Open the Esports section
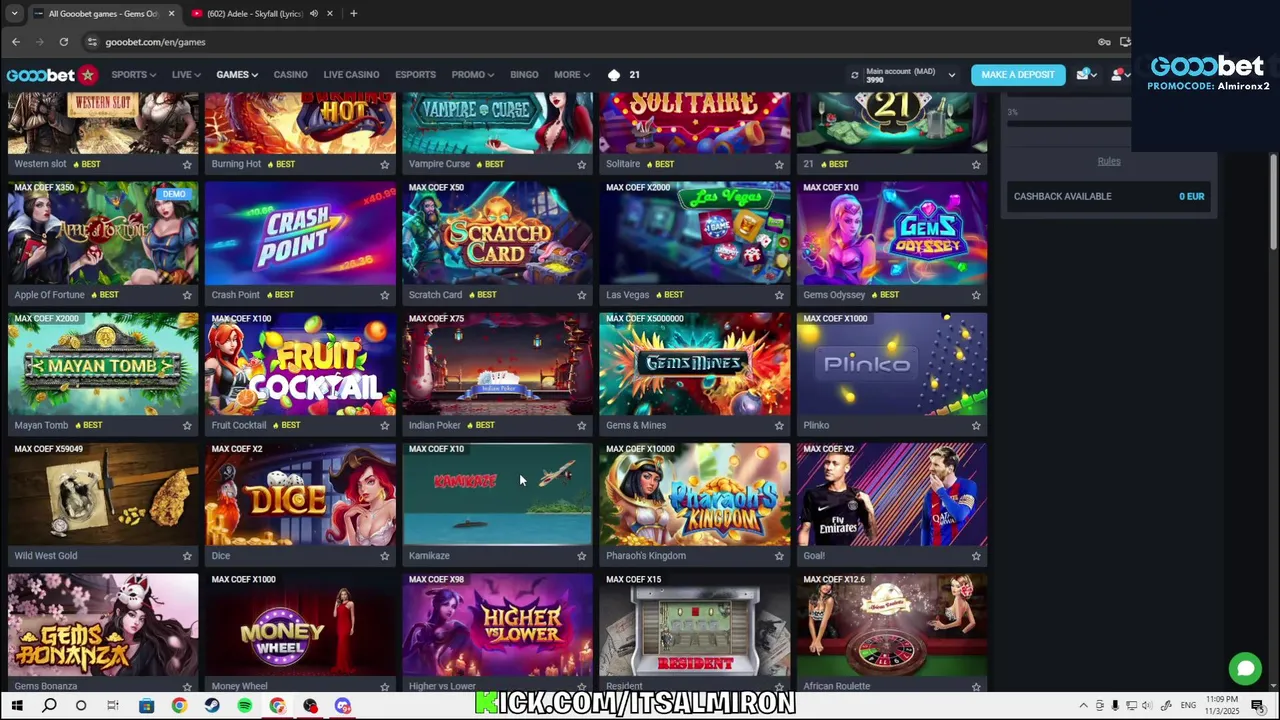Screen dimensions: 1280x720 pyautogui.click(x=415, y=75)
